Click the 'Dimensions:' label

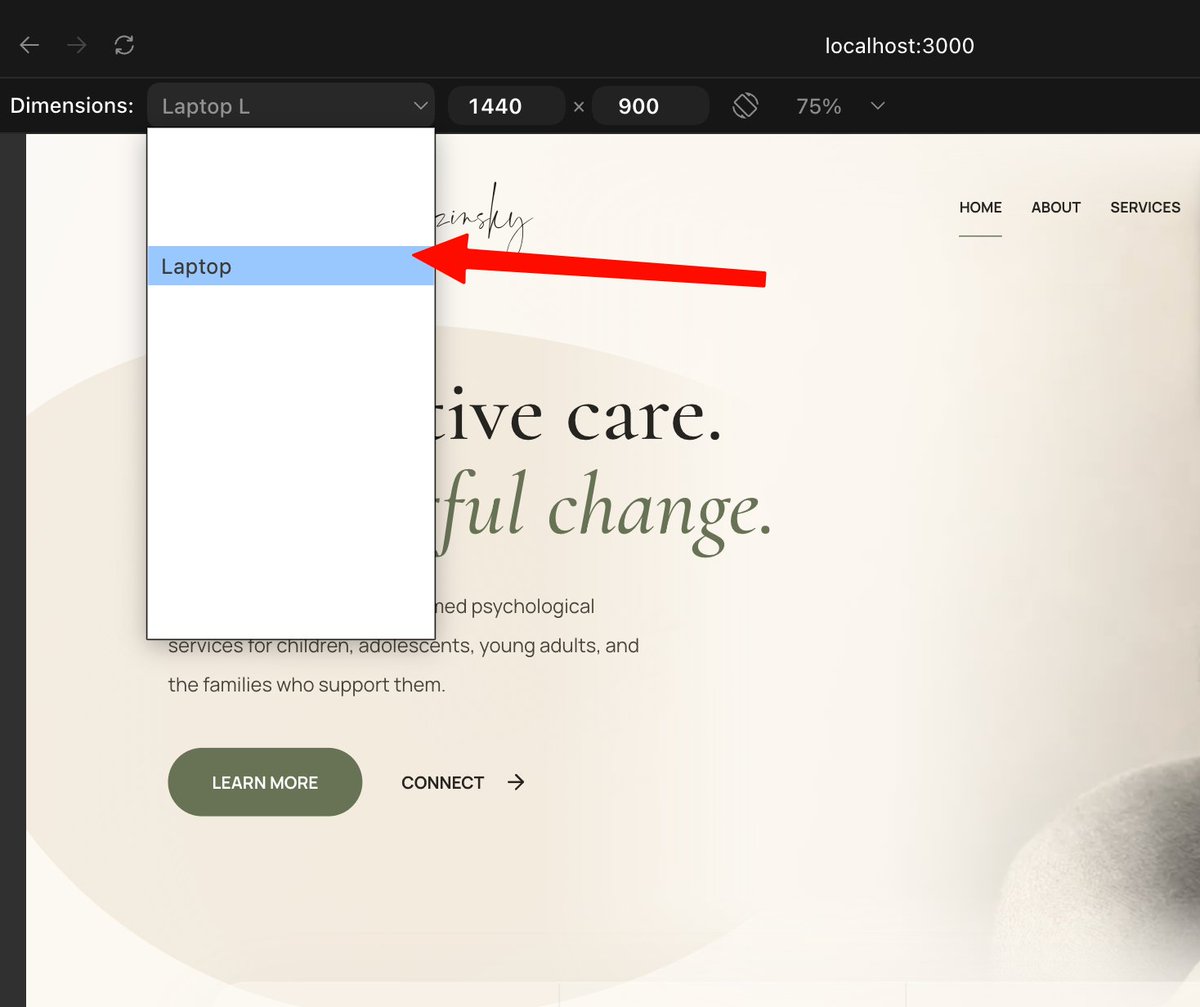[x=72, y=106]
